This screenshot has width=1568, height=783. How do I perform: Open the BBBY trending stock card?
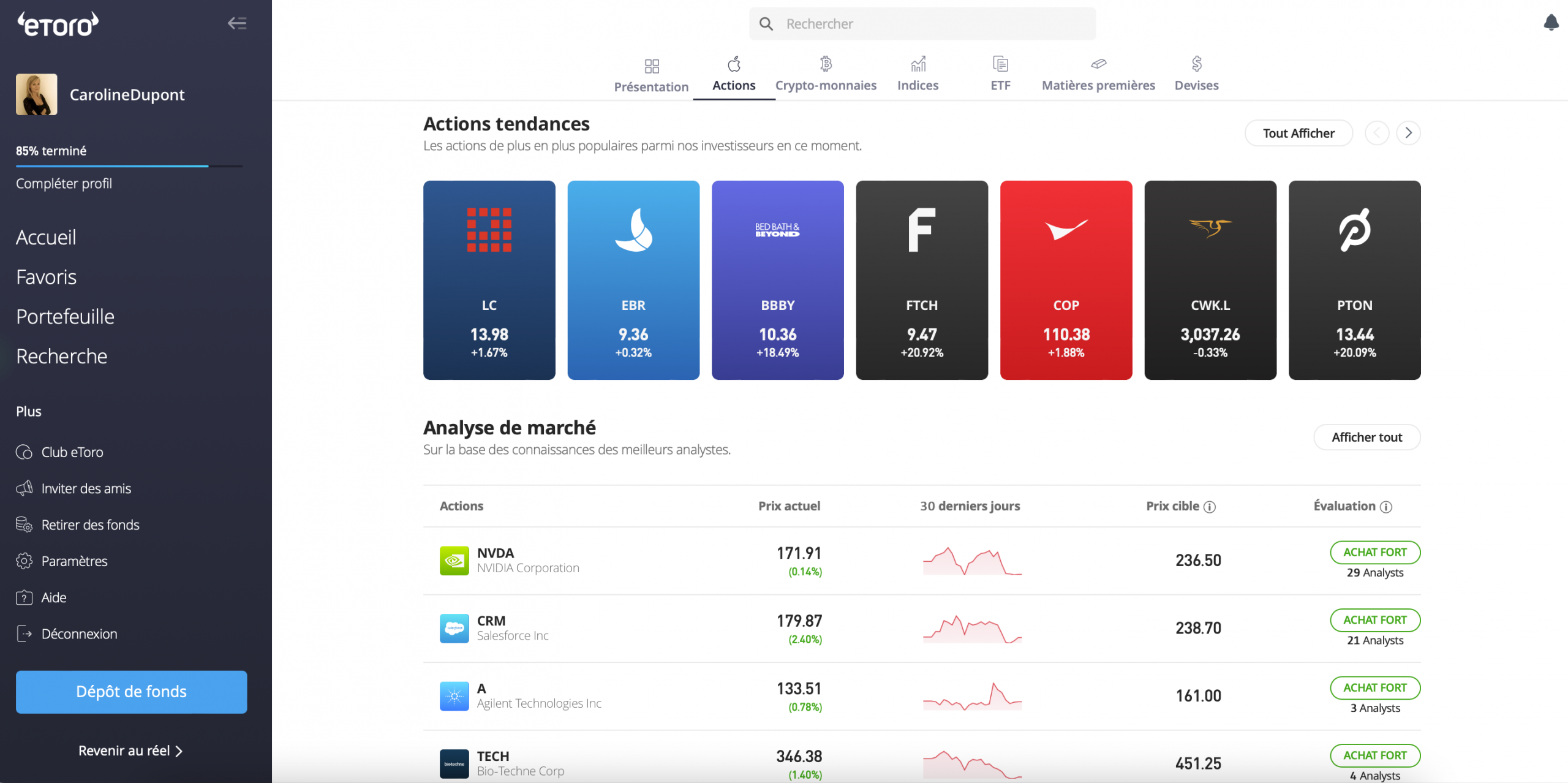point(777,280)
